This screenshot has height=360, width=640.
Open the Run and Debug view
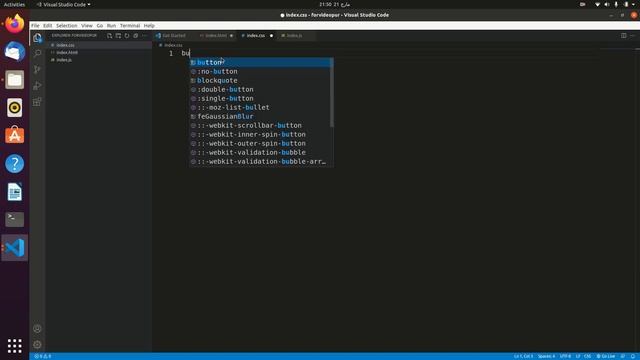37,86
